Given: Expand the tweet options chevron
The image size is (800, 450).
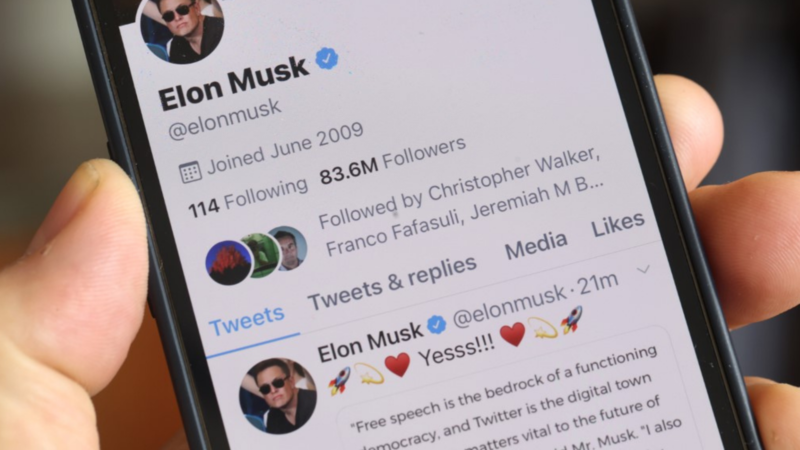Looking at the screenshot, I should 644,269.
